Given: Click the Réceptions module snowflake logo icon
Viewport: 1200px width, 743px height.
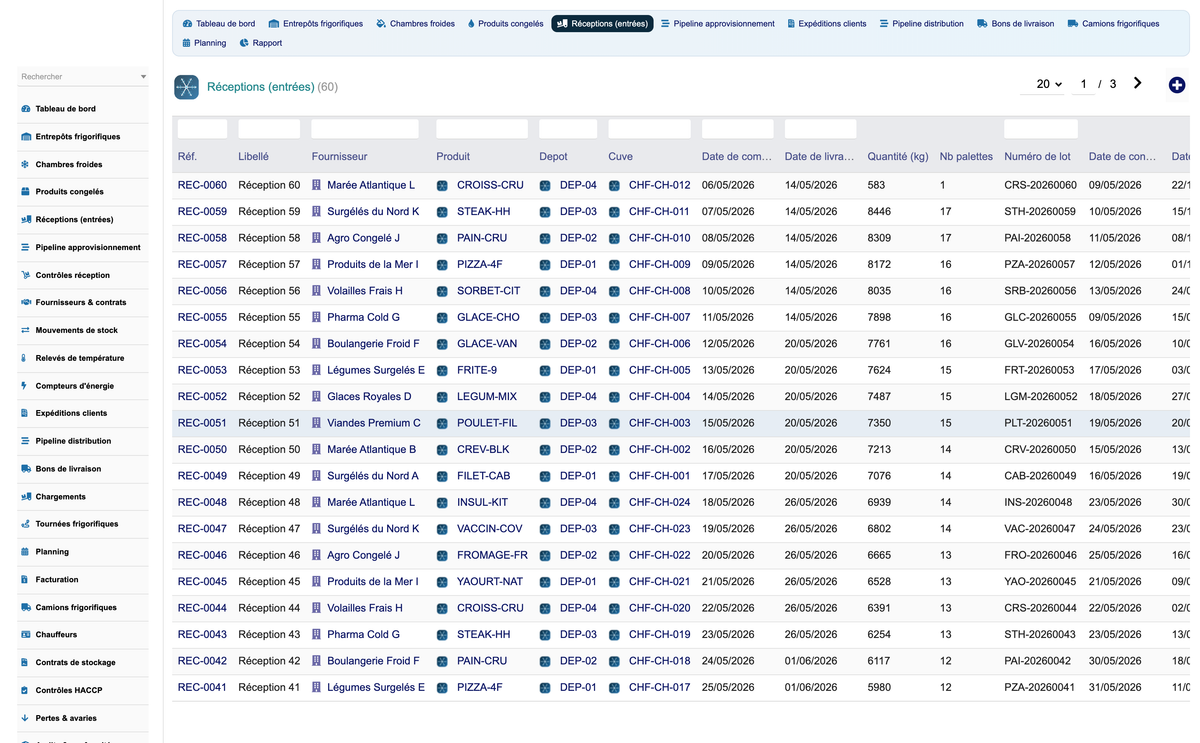Looking at the screenshot, I should 186,87.
